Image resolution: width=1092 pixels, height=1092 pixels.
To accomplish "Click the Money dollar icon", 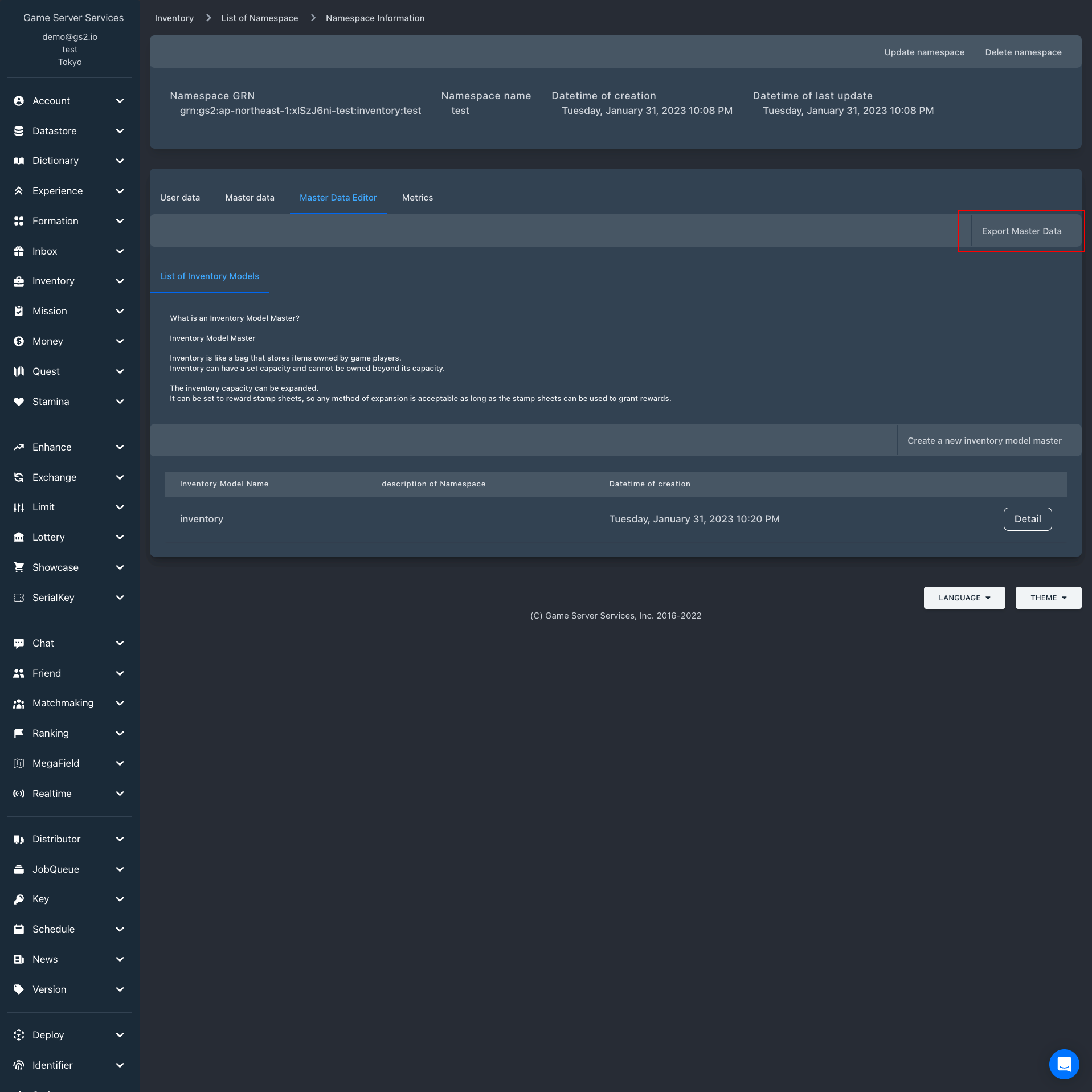I will [19, 341].
